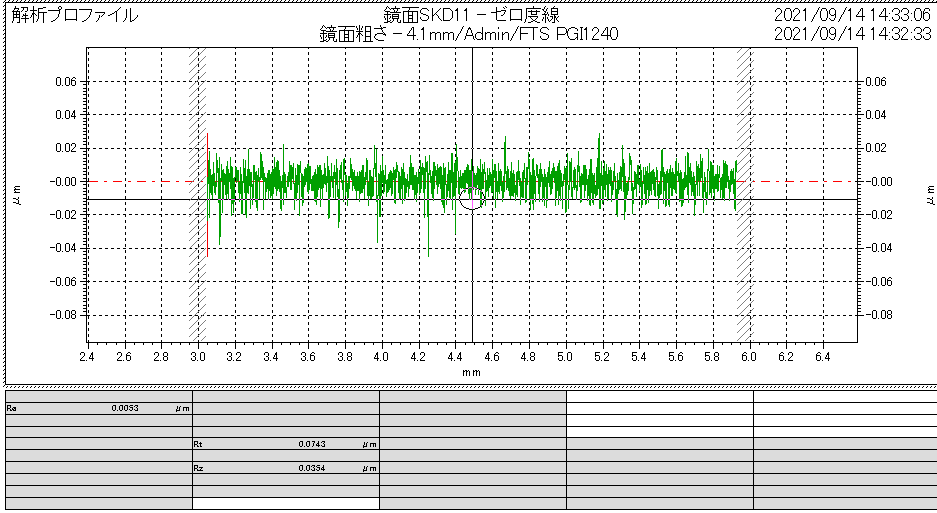Click the deep valley spike near 4.25 mm
The height and width of the screenshot is (513, 937).
pos(429,250)
